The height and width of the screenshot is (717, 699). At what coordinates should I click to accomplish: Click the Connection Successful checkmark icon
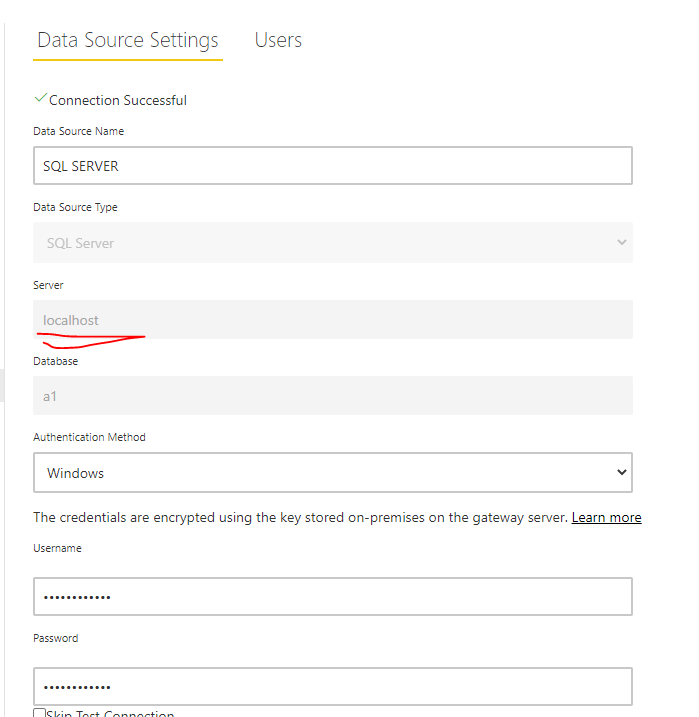coord(41,98)
